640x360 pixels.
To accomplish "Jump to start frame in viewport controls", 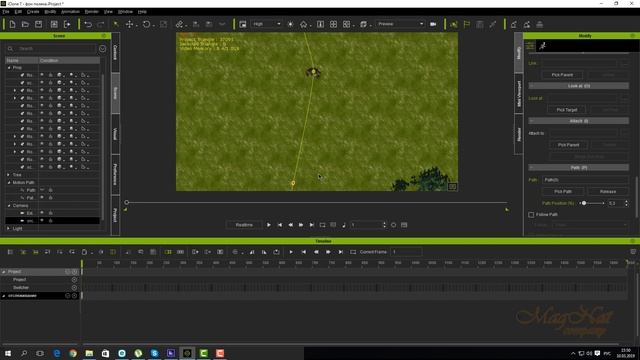I will pos(280,225).
